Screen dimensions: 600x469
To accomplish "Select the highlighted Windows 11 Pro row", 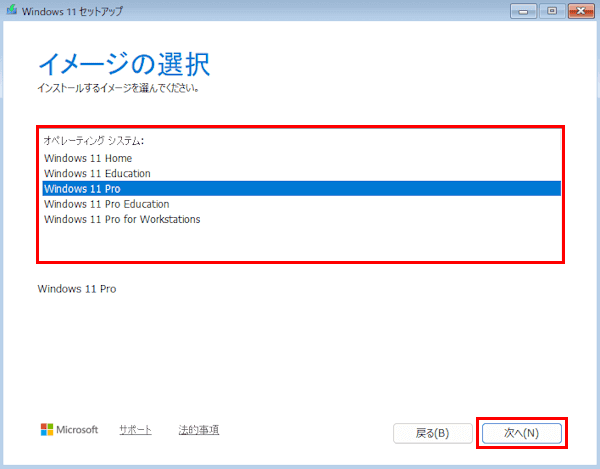I will pyautogui.click(x=301, y=189).
